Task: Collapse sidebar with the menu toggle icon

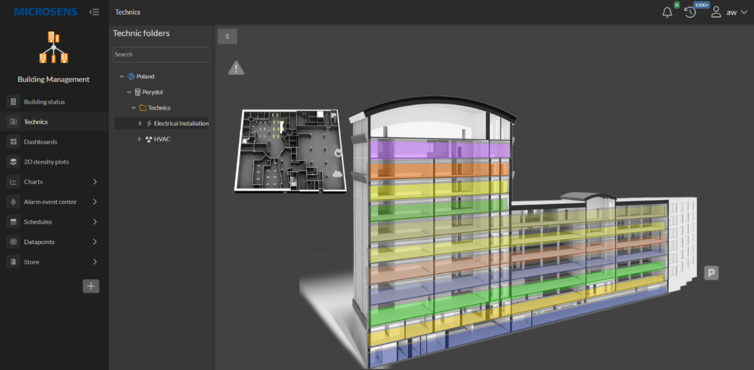Action: [94, 12]
